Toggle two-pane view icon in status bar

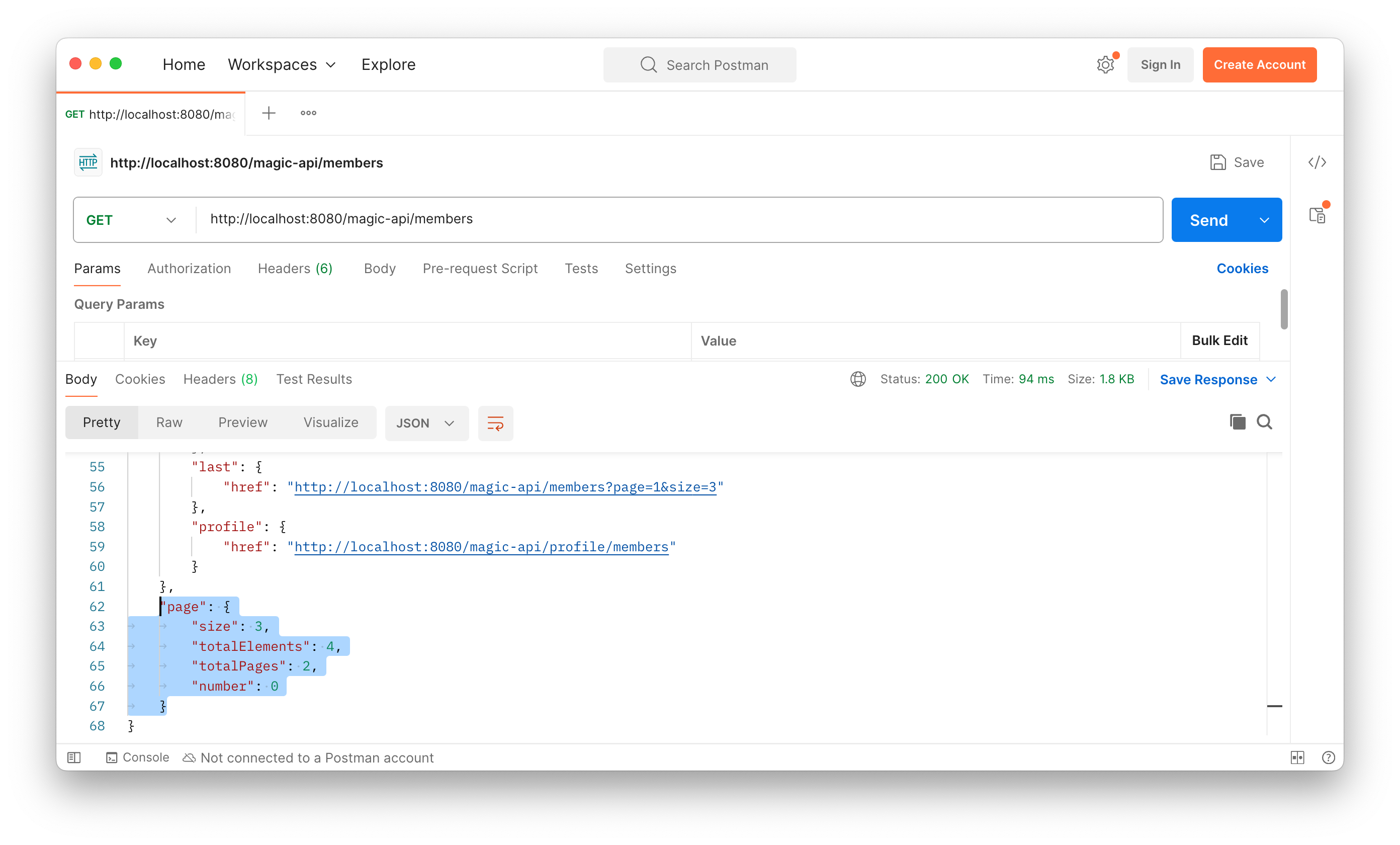(1297, 757)
